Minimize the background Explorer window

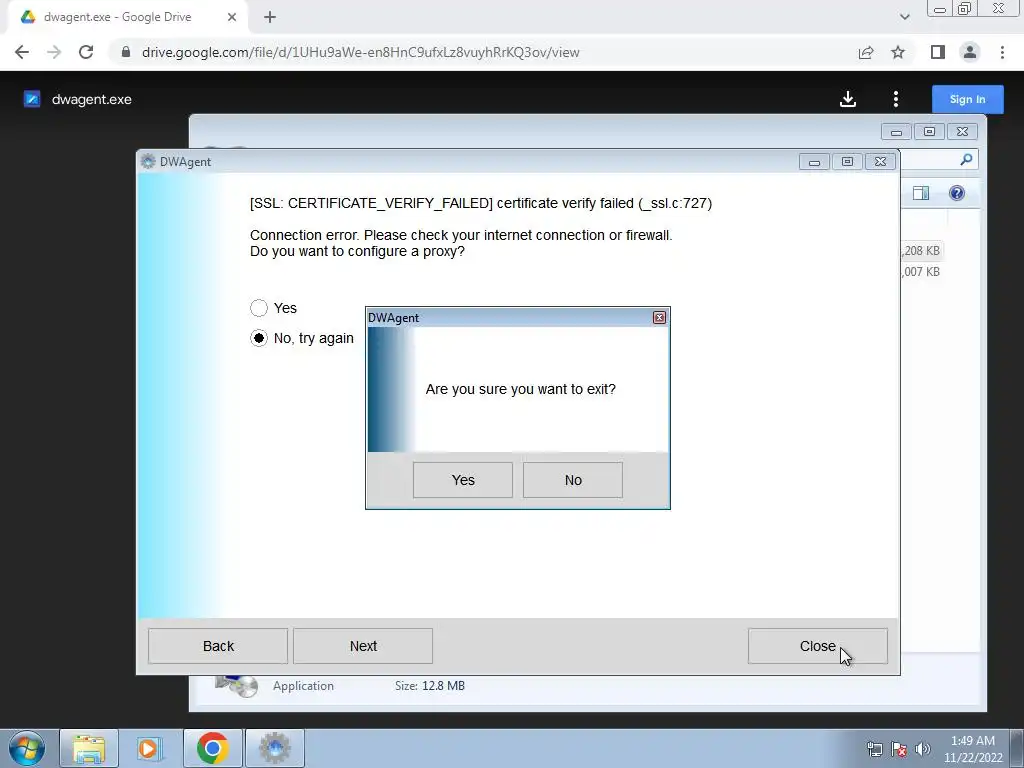(x=896, y=132)
